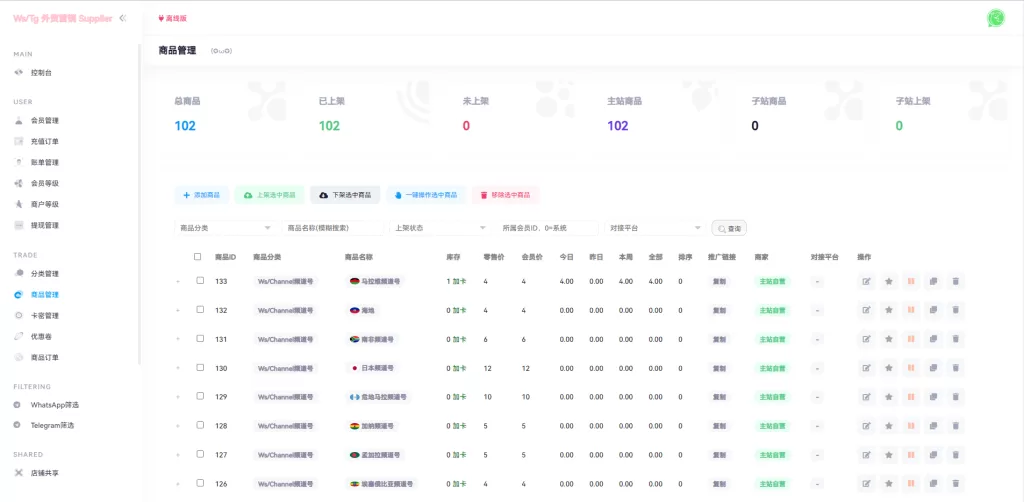Click the duplicate icon for product 133
Viewport: 1024px width, 502px height.
coord(933,281)
